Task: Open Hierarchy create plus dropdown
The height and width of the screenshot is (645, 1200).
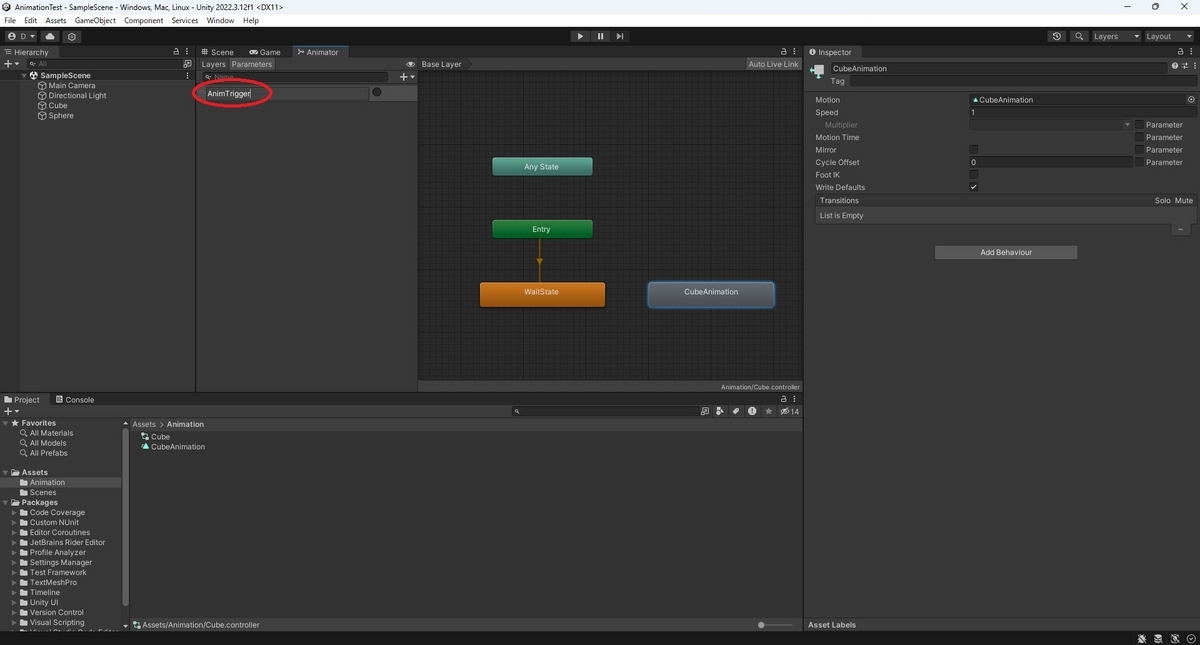Action: point(12,64)
